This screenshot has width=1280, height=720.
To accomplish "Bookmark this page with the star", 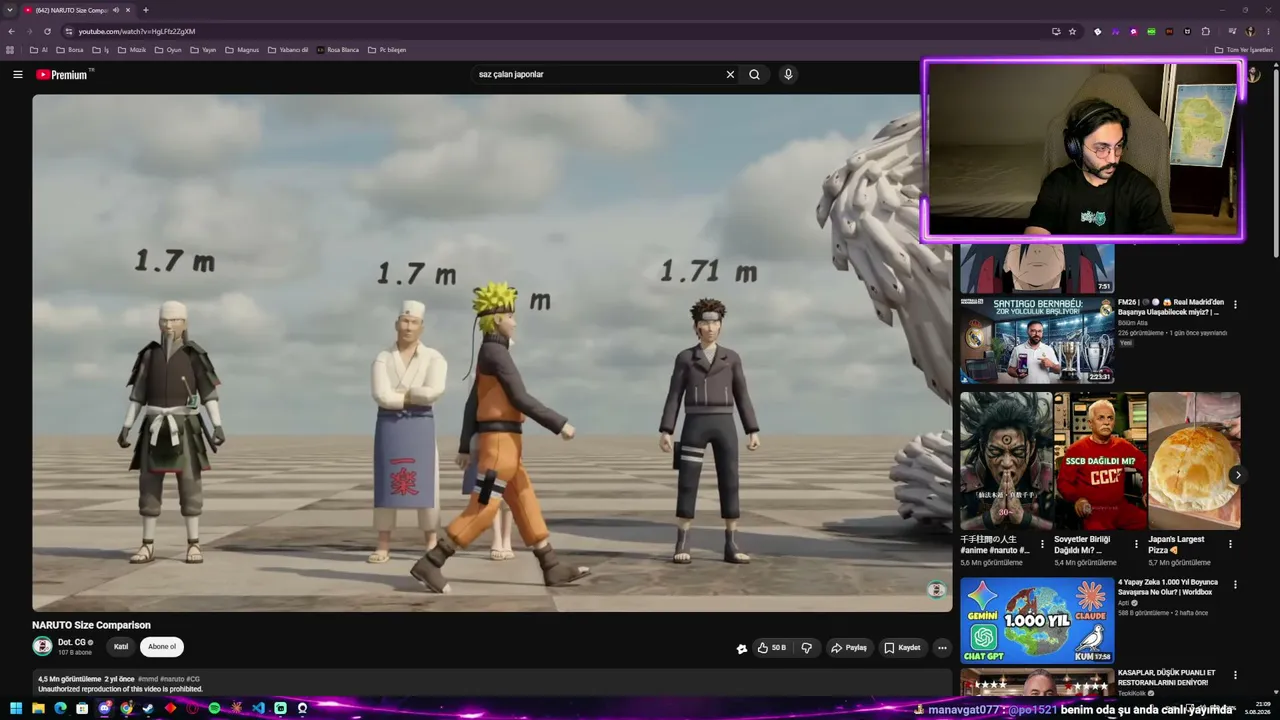I will tap(1072, 31).
